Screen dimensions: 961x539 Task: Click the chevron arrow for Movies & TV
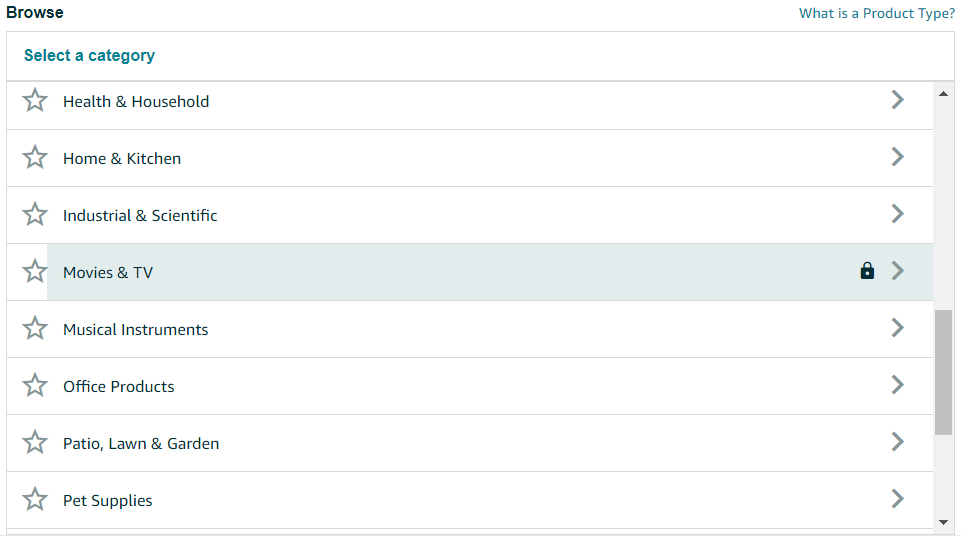click(x=897, y=271)
